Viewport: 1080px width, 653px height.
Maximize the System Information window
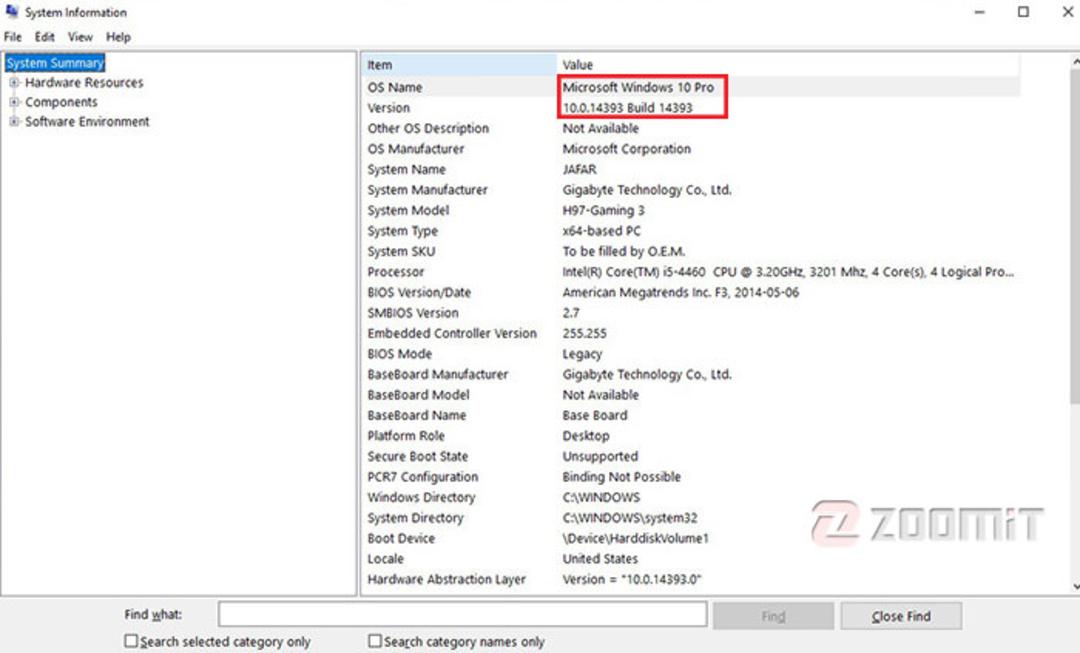1024,12
